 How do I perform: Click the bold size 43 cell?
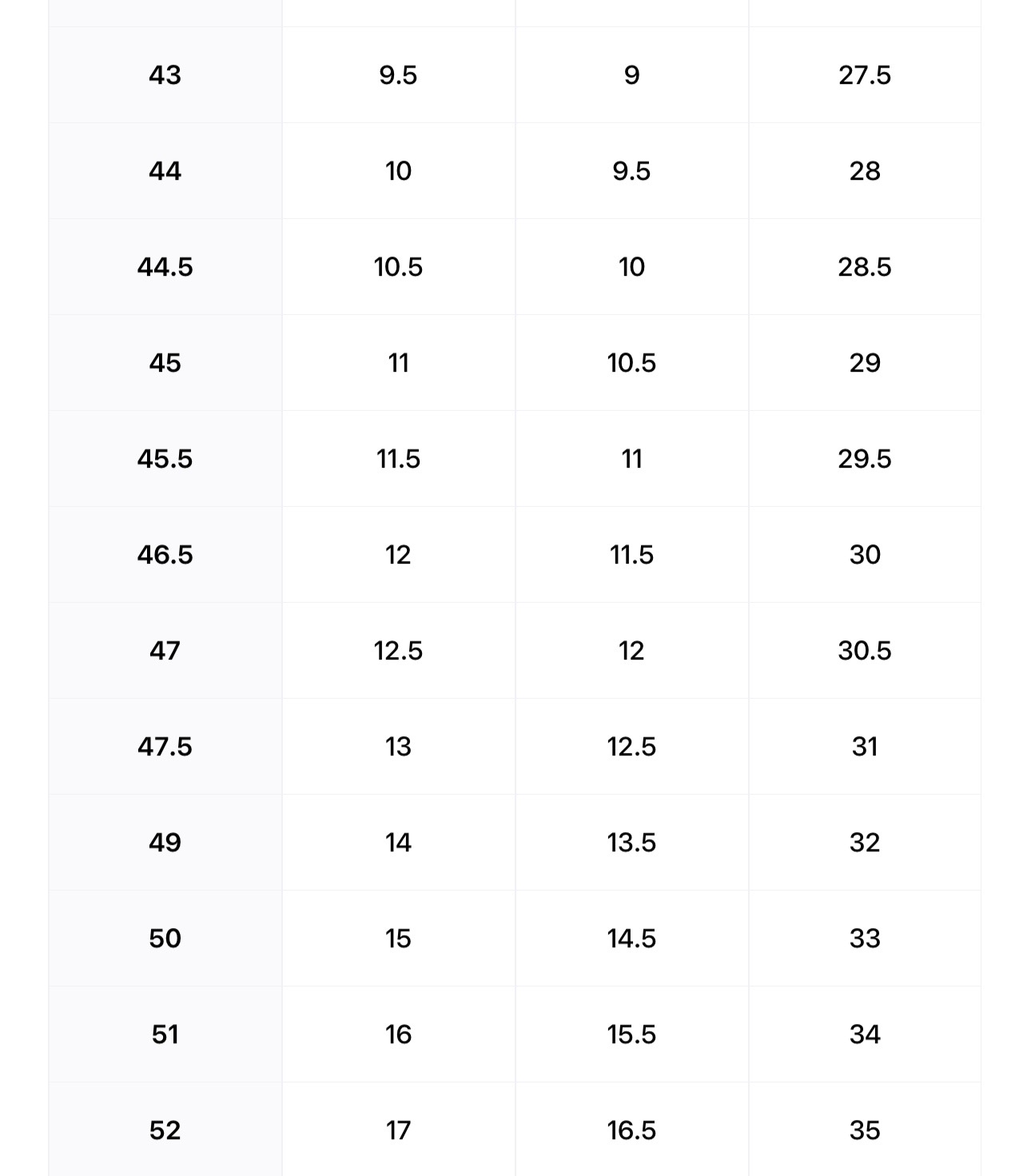click(165, 75)
